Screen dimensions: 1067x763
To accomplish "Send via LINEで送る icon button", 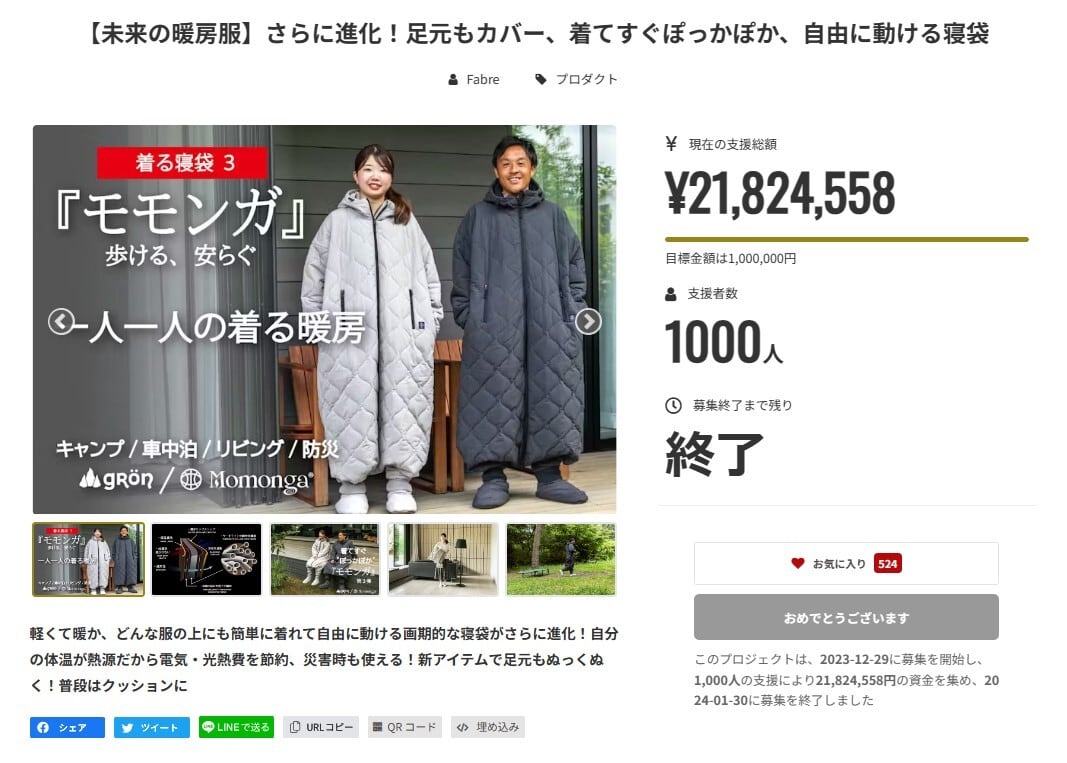I will pyautogui.click(x=236, y=727).
